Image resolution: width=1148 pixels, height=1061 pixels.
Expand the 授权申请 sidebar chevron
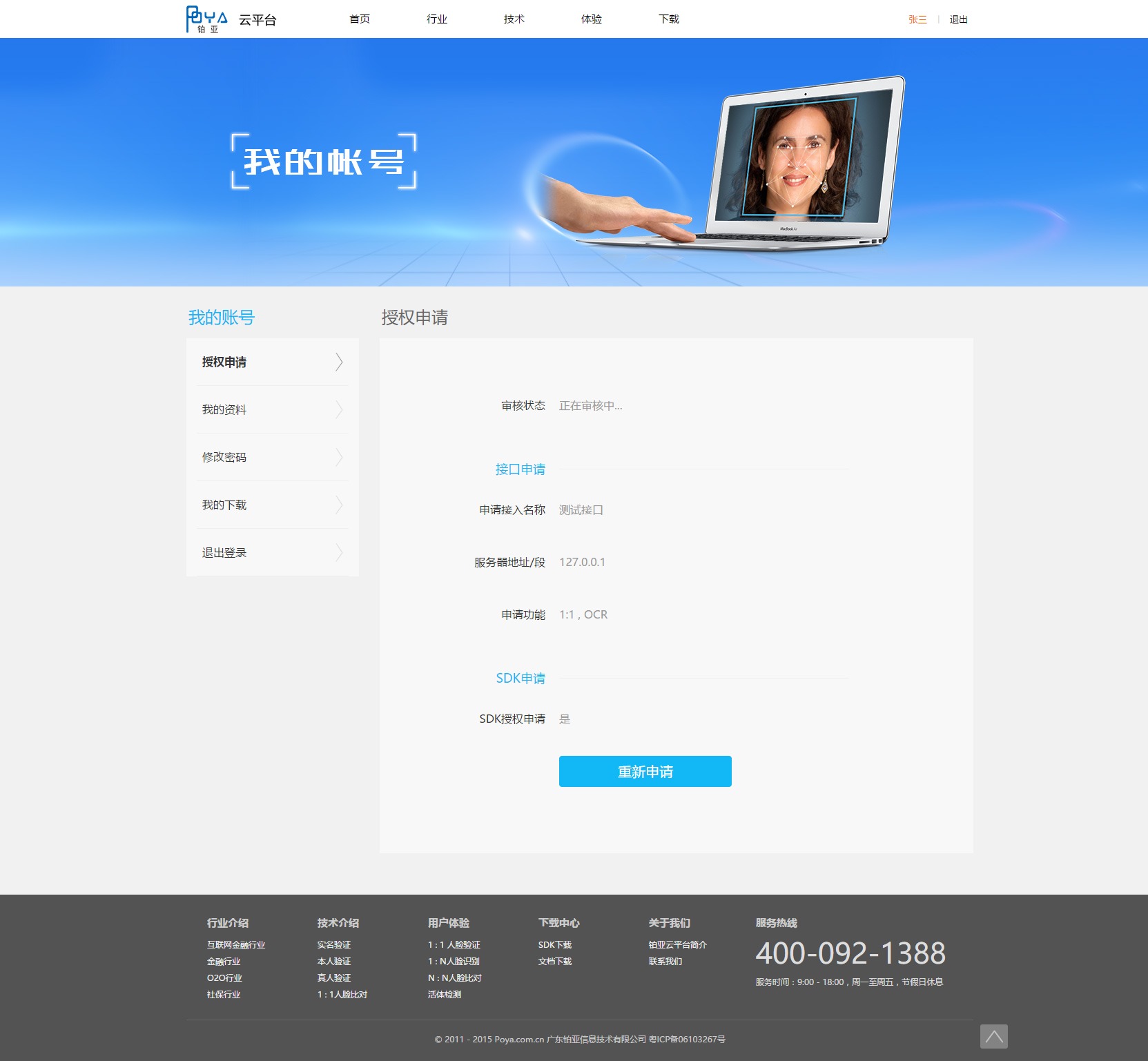coord(339,362)
